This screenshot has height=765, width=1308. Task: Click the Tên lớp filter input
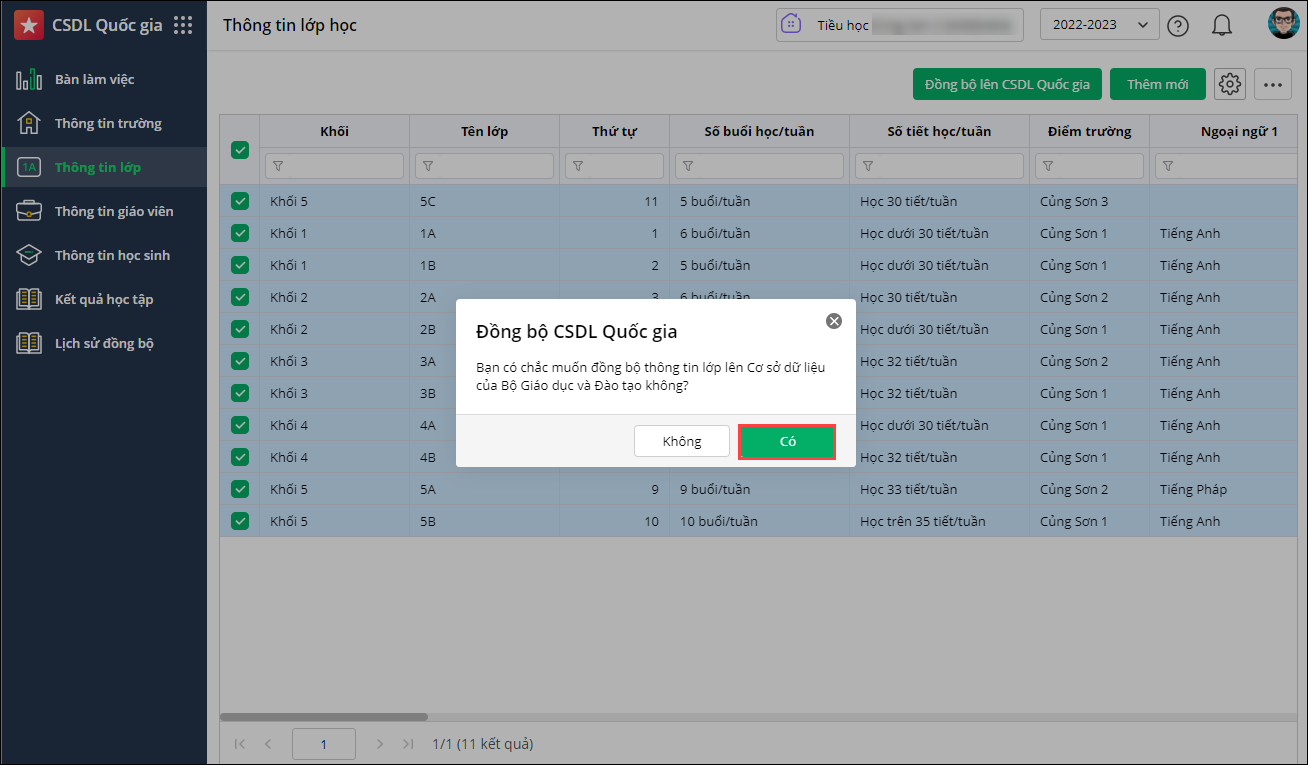(484, 166)
